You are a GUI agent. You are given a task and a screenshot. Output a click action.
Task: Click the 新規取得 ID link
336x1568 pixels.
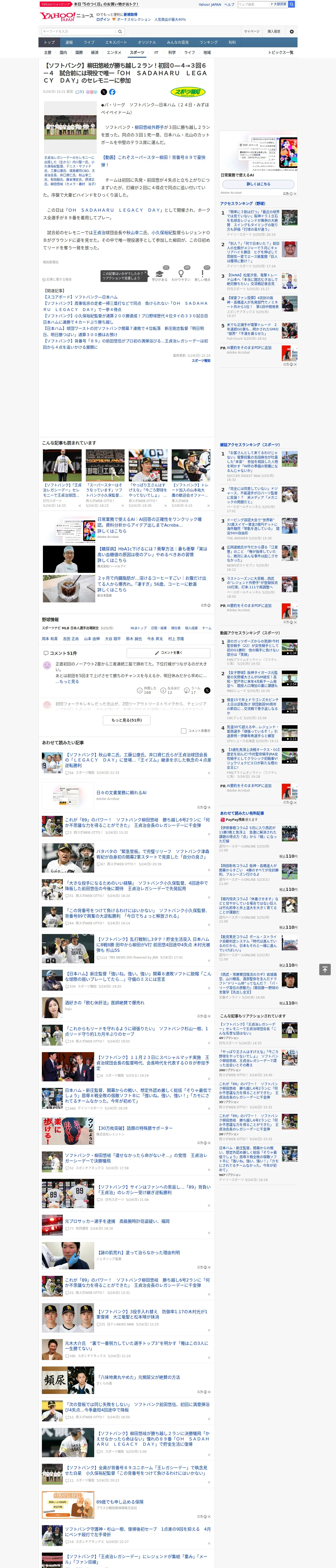pos(131,15)
